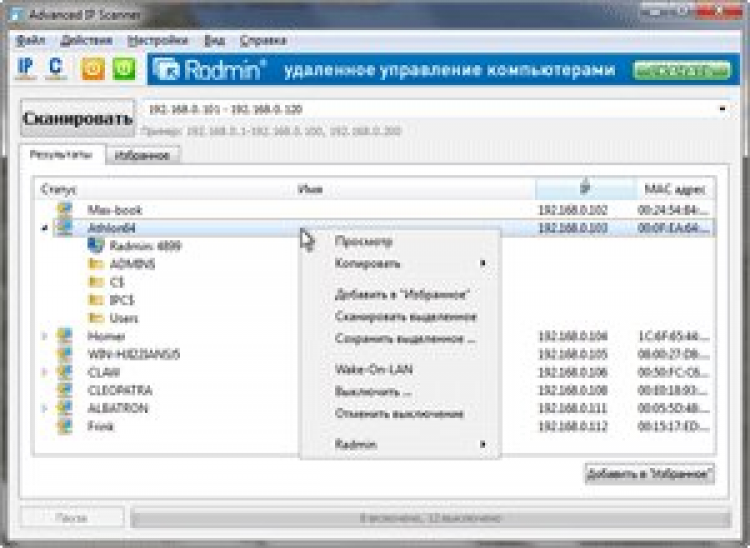This screenshot has height=548, width=750.
Task: Click the CLEOPATRA computer icon
Action: pos(65,390)
